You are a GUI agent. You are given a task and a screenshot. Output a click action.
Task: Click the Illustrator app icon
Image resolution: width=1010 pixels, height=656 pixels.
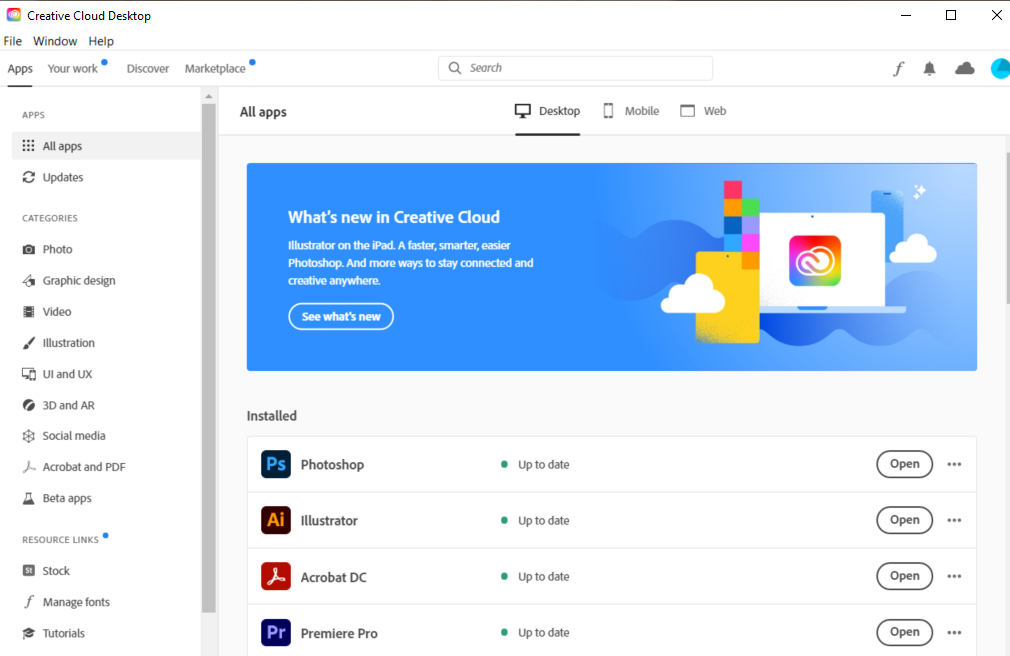point(276,520)
